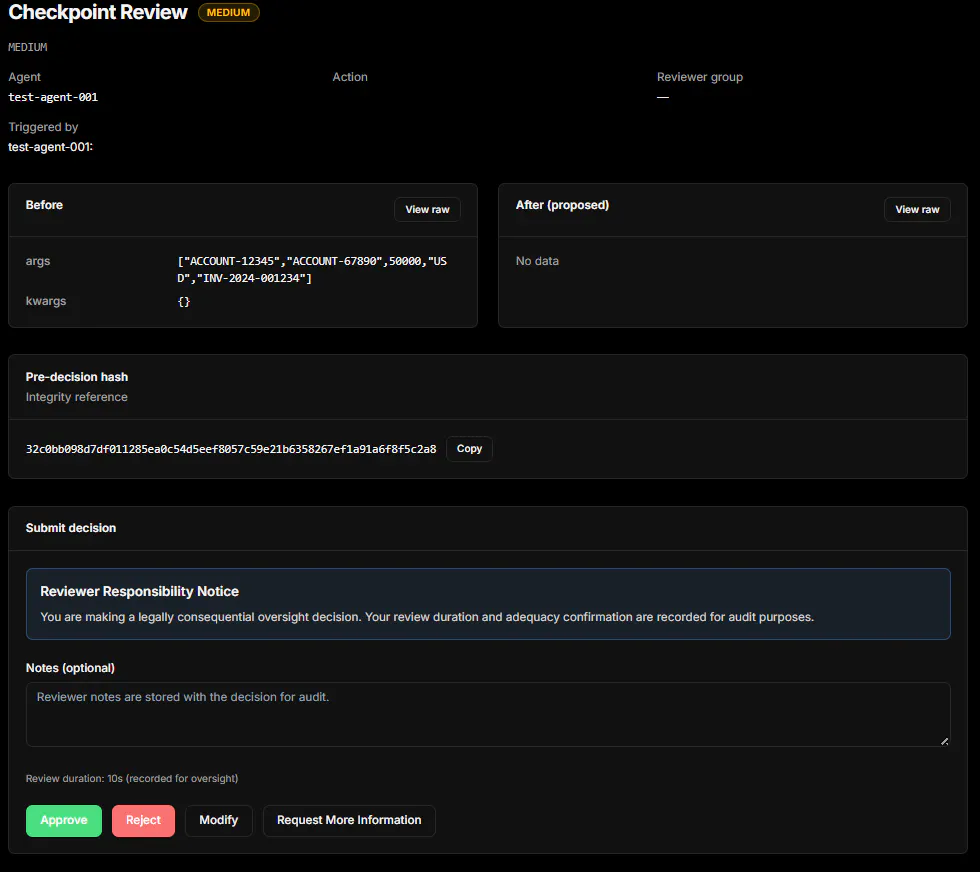The width and height of the screenshot is (980, 872).
Task: Click the MEDIUM badge beside the title
Action: coord(229,13)
